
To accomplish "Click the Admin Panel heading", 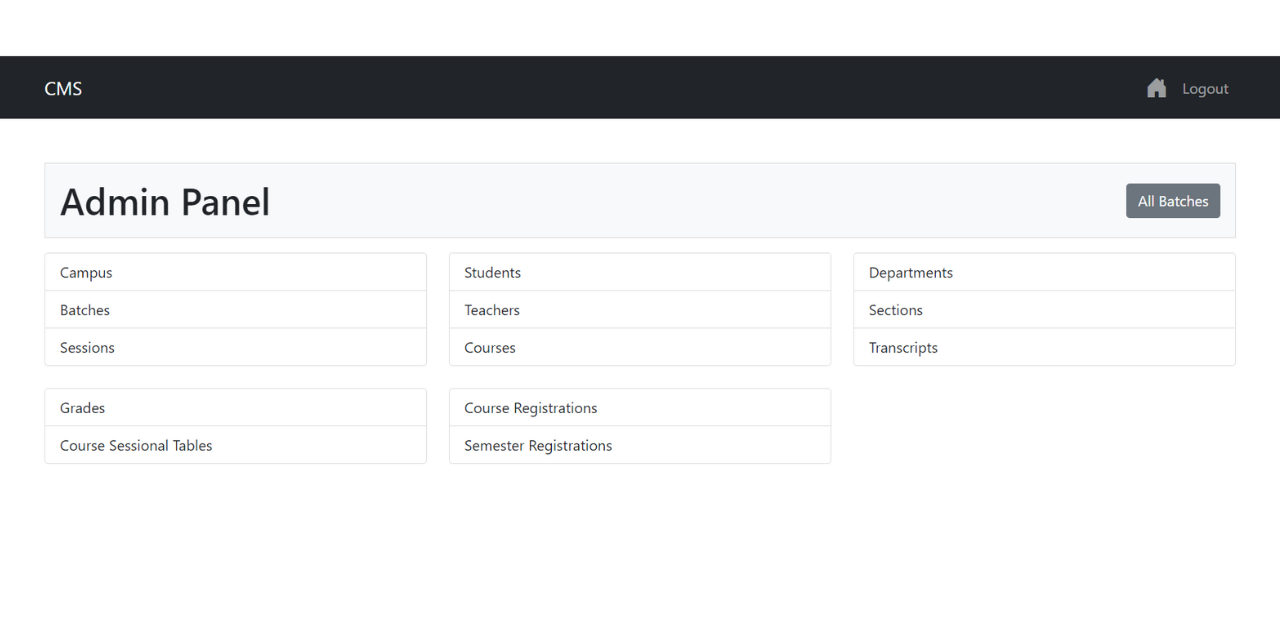I will pos(165,202).
